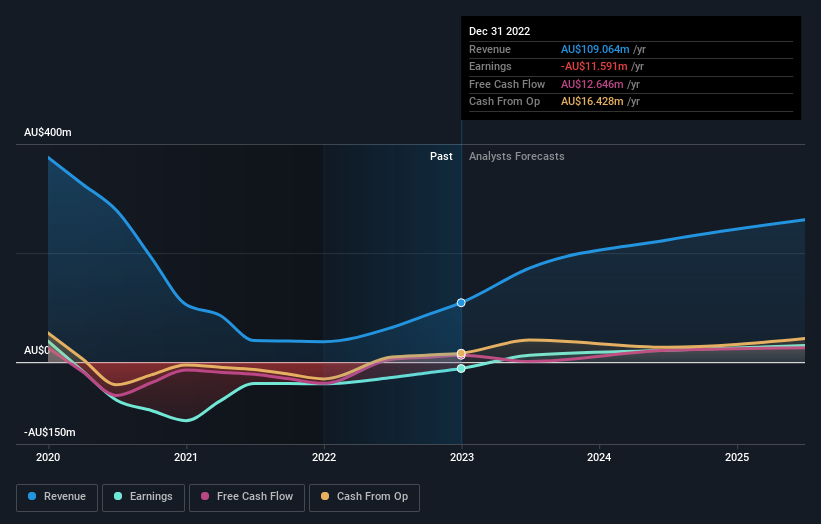The height and width of the screenshot is (524, 821).
Task: Toggle the Cash From Op legend series
Action: 364,497
